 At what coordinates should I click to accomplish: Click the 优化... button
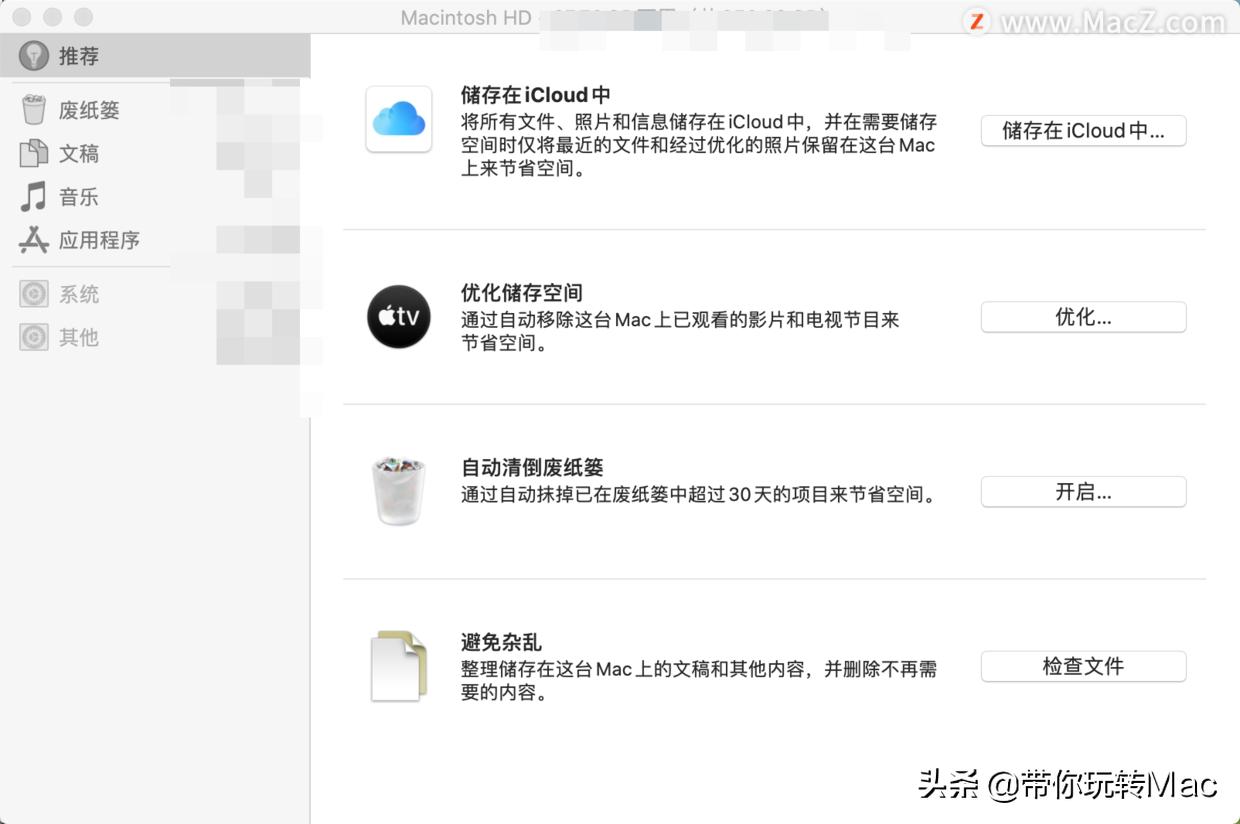pyautogui.click(x=1083, y=316)
